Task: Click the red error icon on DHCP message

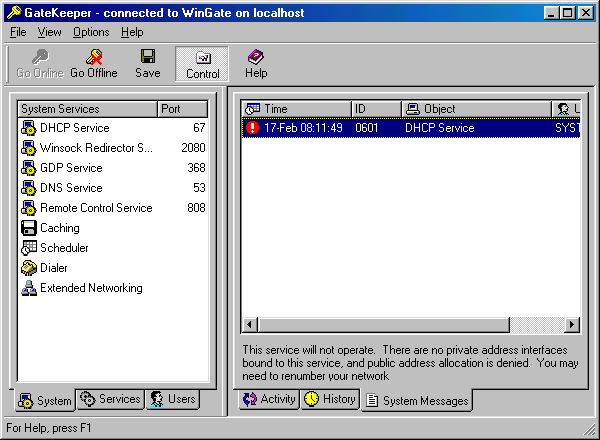Action: tap(252, 128)
